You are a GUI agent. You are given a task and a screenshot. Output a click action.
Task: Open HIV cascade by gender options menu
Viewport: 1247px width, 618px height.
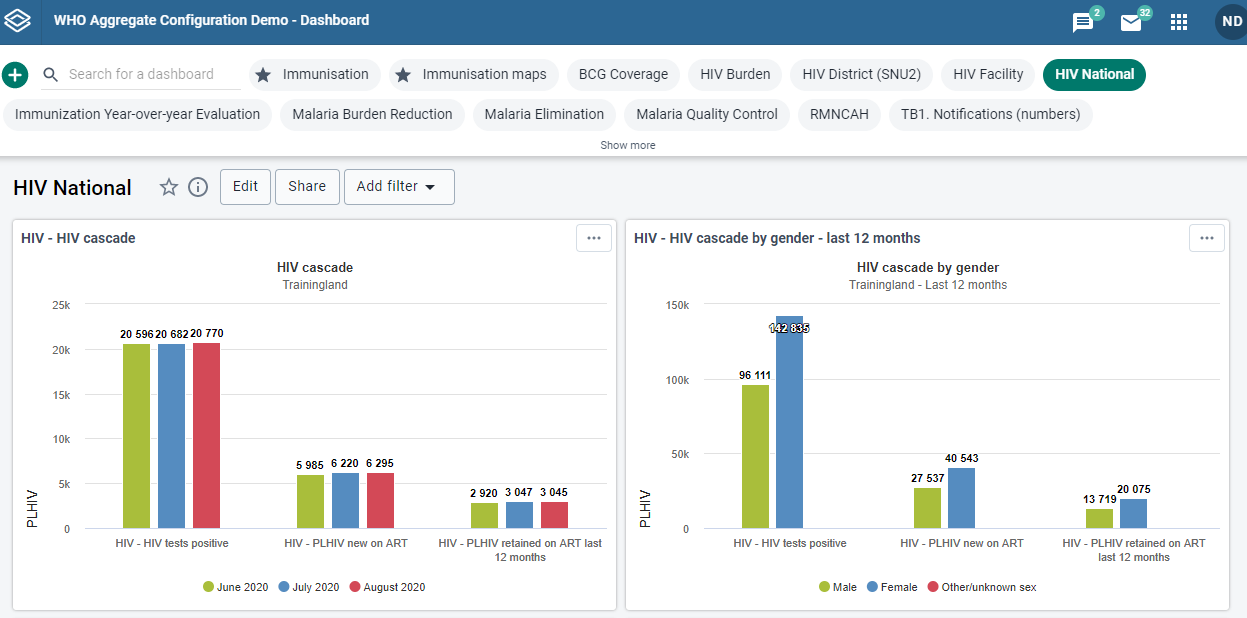click(x=1207, y=238)
